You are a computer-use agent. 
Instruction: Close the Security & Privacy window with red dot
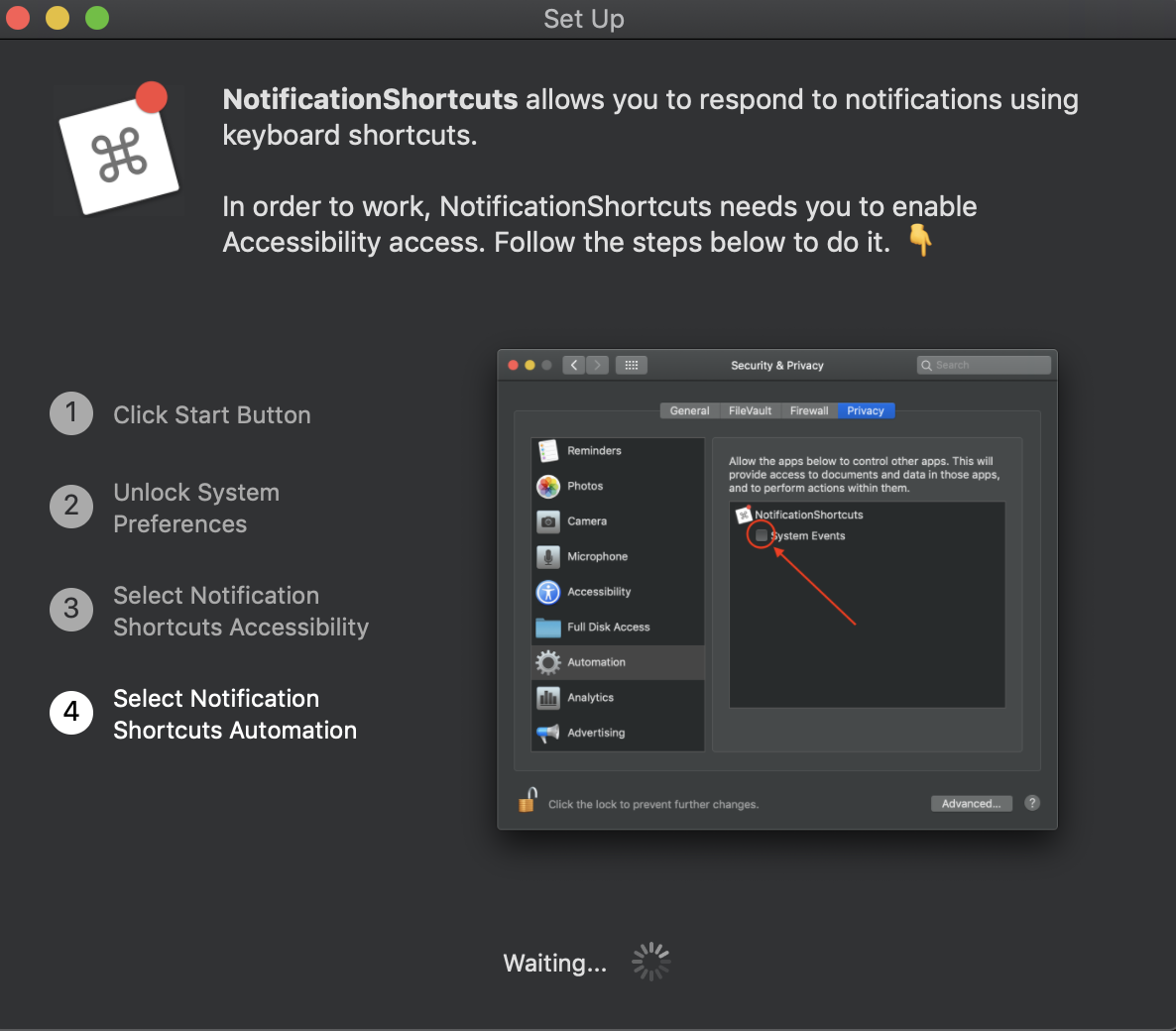click(513, 365)
